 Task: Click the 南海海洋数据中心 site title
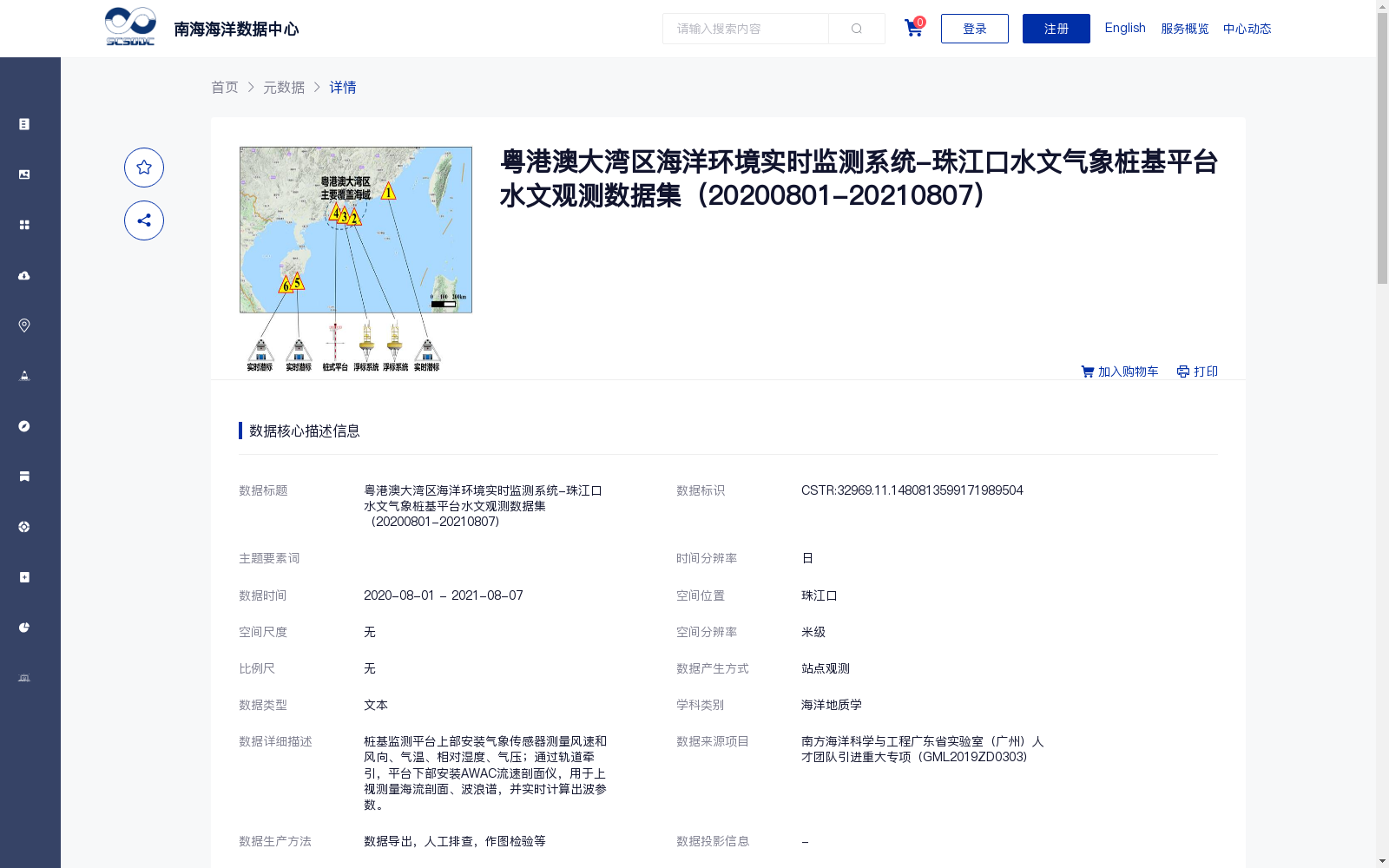point(236,30)
